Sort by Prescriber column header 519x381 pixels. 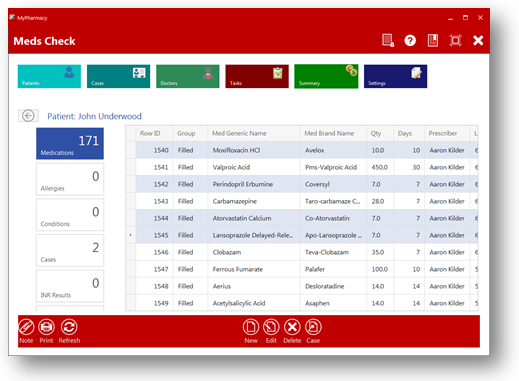pyautogui.click(x=447, y=133)
